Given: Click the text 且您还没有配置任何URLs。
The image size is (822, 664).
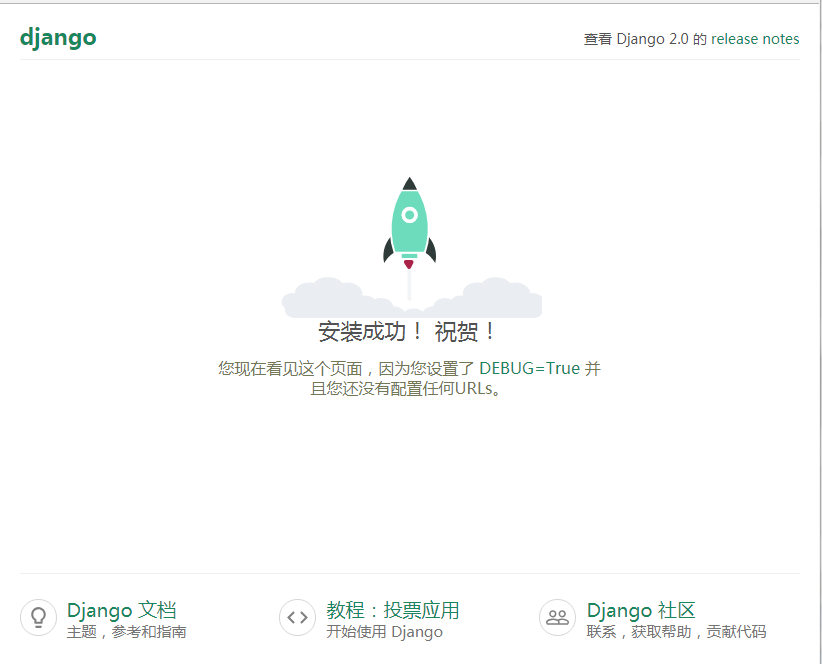Looking at the screenshot, I should point(406,389).
